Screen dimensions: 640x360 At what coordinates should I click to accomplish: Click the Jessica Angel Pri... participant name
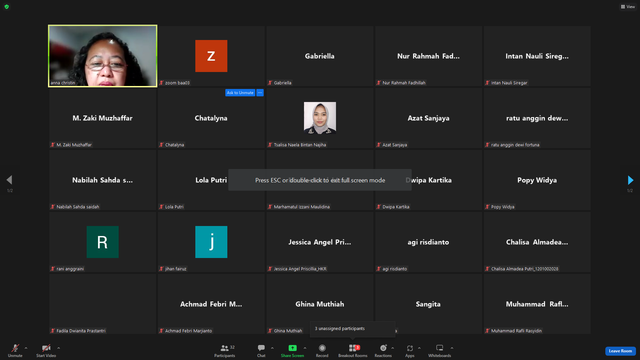[320, 242]
